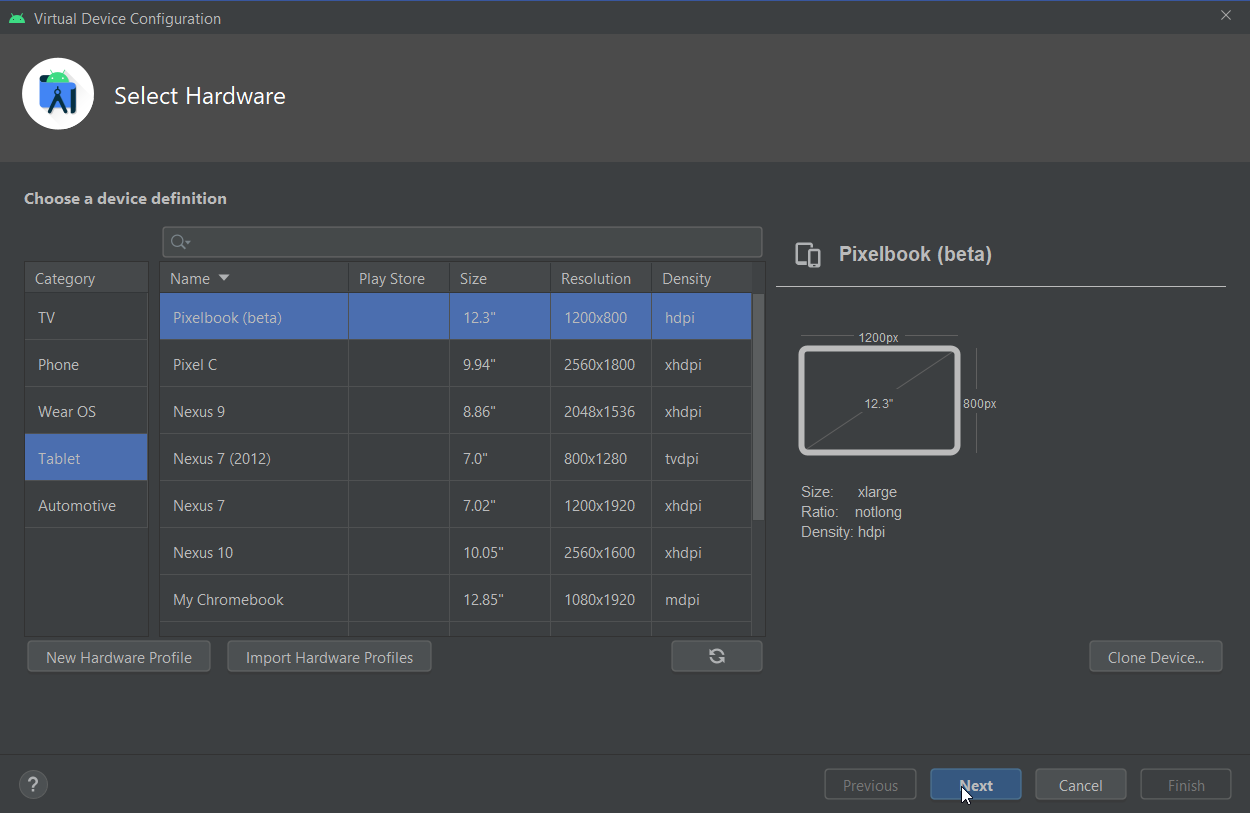The height and width of the screenshot is (813, 1250).
Task: Click Clone Device button
Action: pos(1156,657)
